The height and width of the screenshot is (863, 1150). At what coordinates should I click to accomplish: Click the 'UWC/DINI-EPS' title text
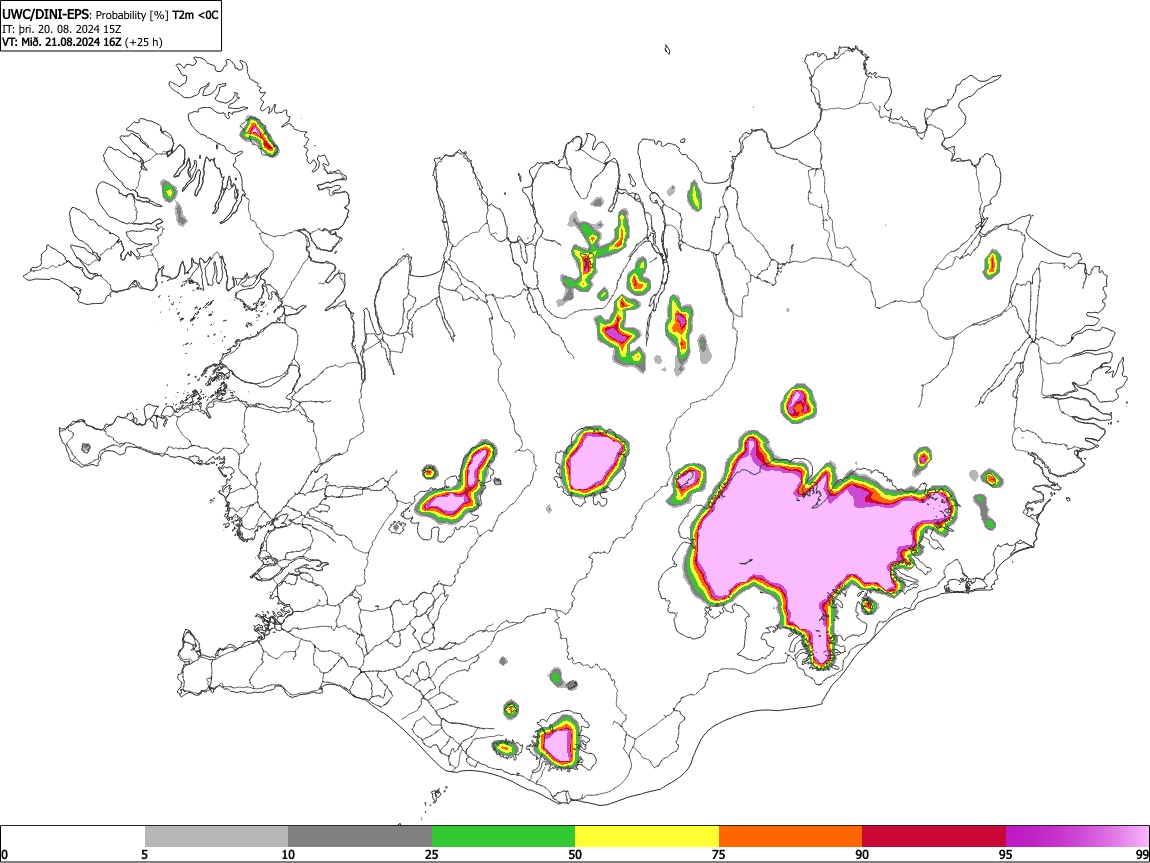45,15
